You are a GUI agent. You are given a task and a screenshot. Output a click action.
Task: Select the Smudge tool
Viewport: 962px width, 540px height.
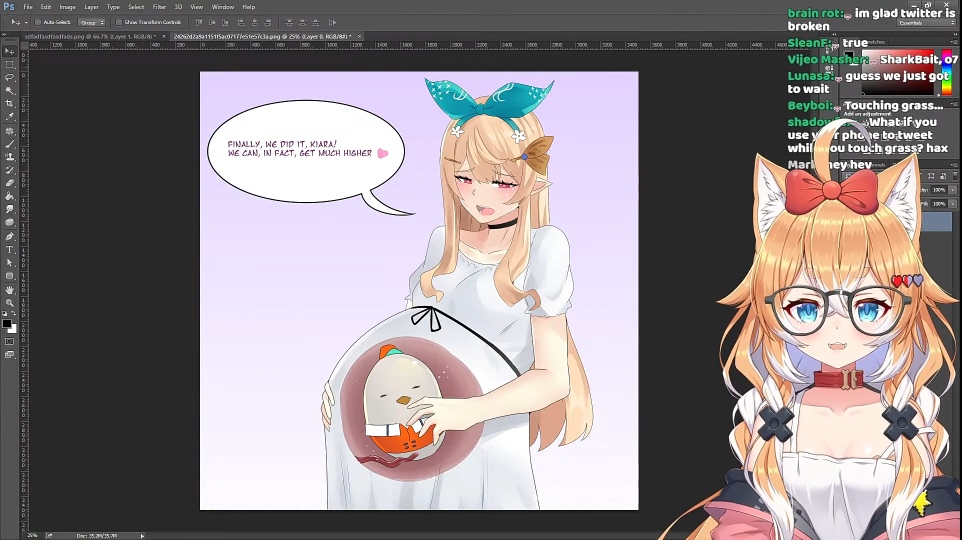(x=9, y=209)
